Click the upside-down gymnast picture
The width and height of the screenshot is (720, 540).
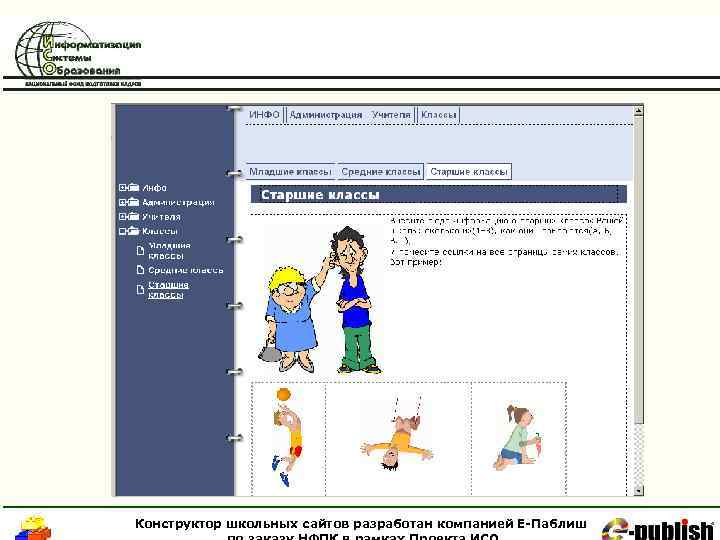398,433
